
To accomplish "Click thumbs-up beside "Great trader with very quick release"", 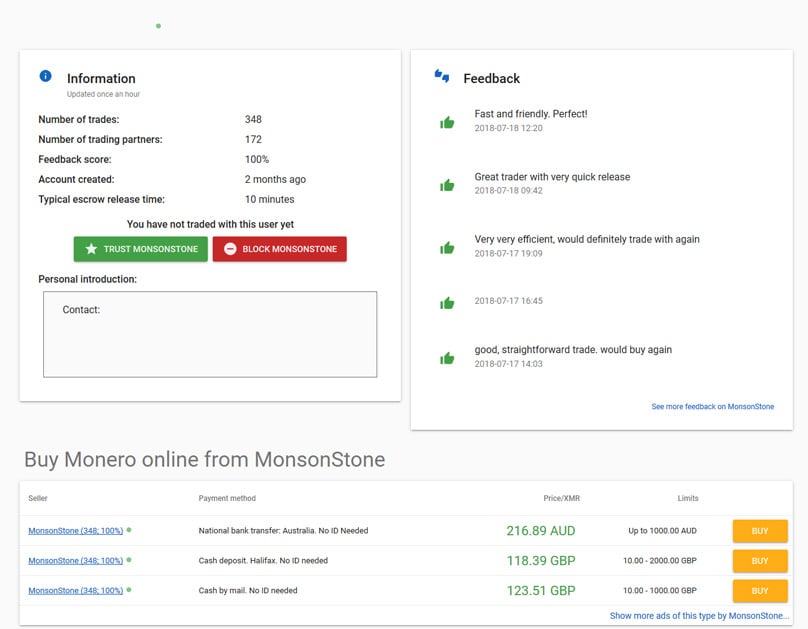I will tap(447, 185).
